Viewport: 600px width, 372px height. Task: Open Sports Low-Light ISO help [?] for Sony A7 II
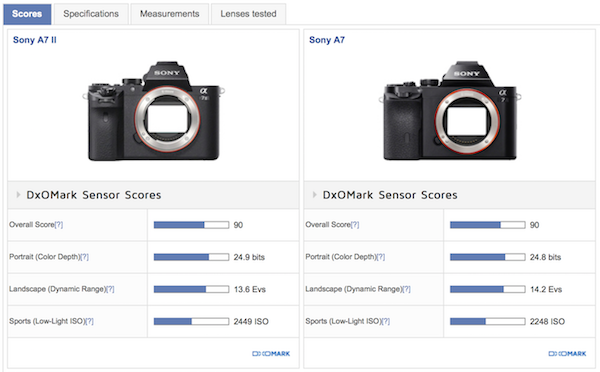(90, 321)
